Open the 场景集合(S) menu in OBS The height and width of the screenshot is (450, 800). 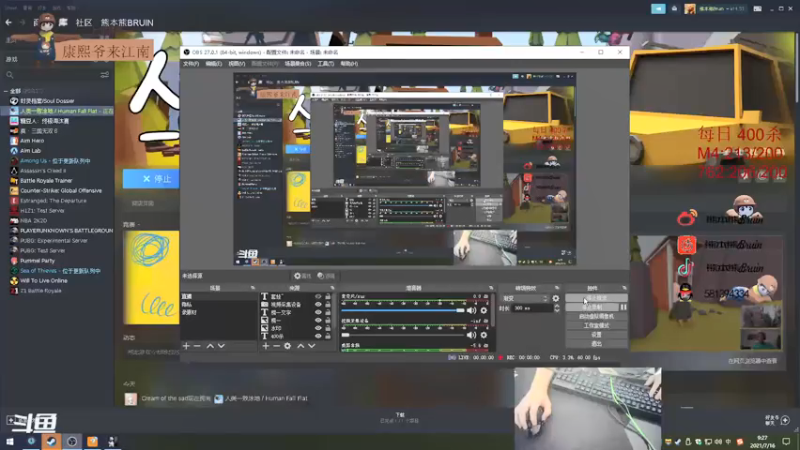pos(298,64)
